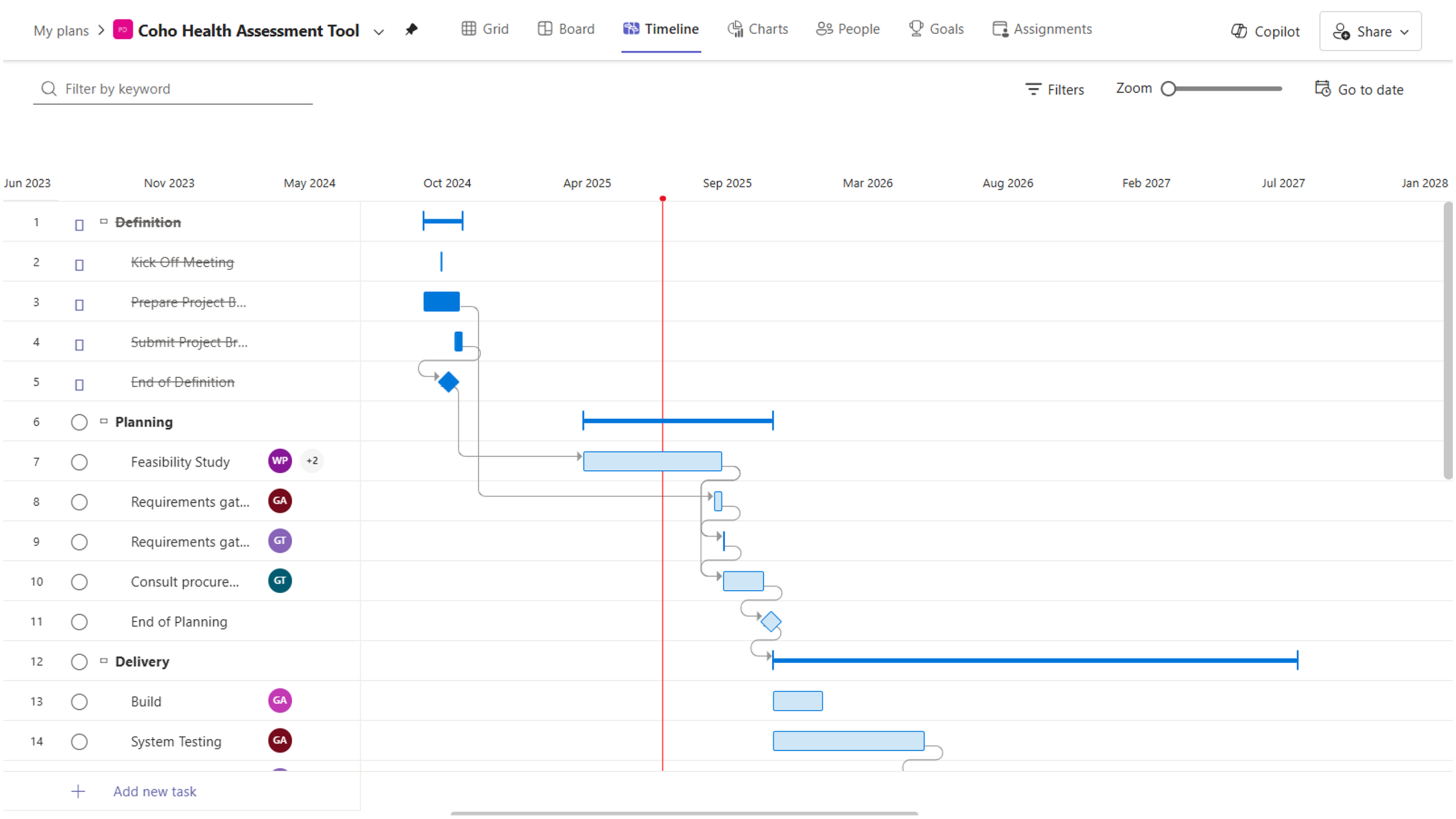Image resolution: width=1456 pixels, height=819 pixels.
Task: Collapse the Delivery task group
Action: click(x=104, y=661)
